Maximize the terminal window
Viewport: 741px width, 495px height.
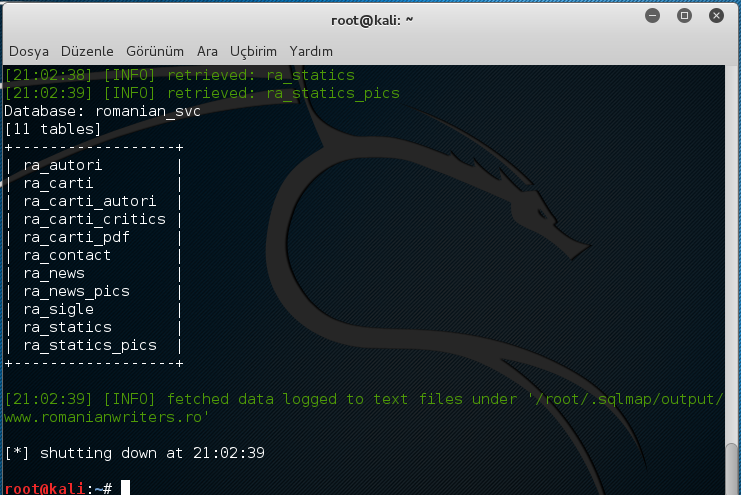tap(684, 16)
